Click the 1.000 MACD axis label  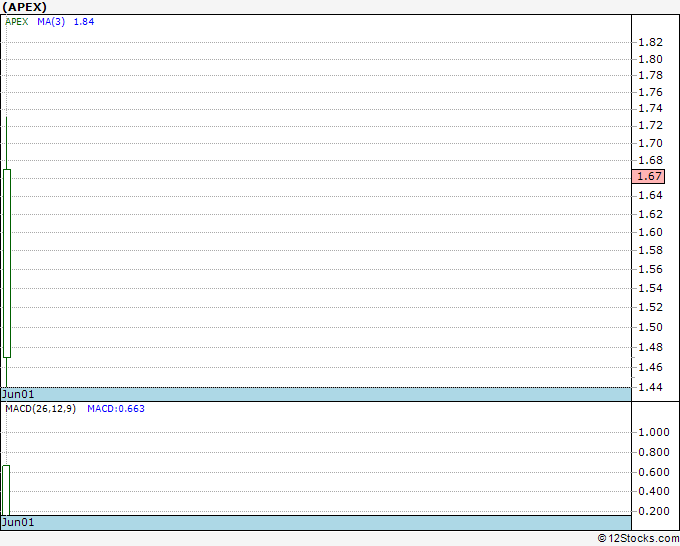(x=654, y=432)
